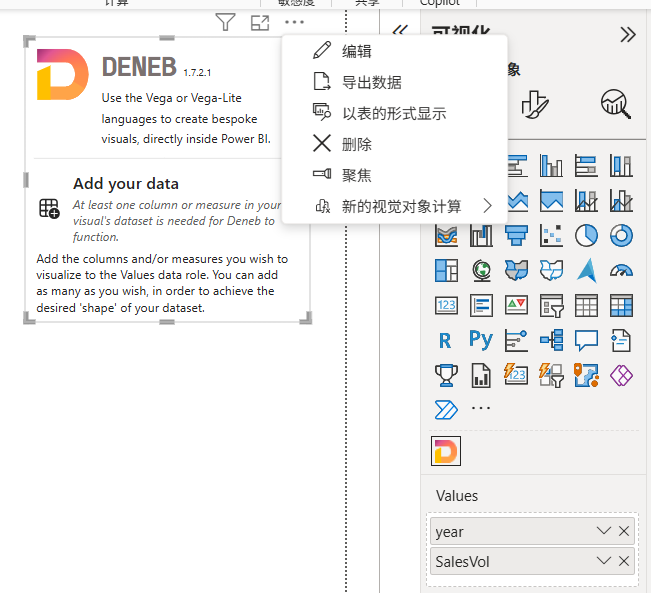Select the waterfall chart visual
This screenshot has height=593, width=651.
click(481, 235)
